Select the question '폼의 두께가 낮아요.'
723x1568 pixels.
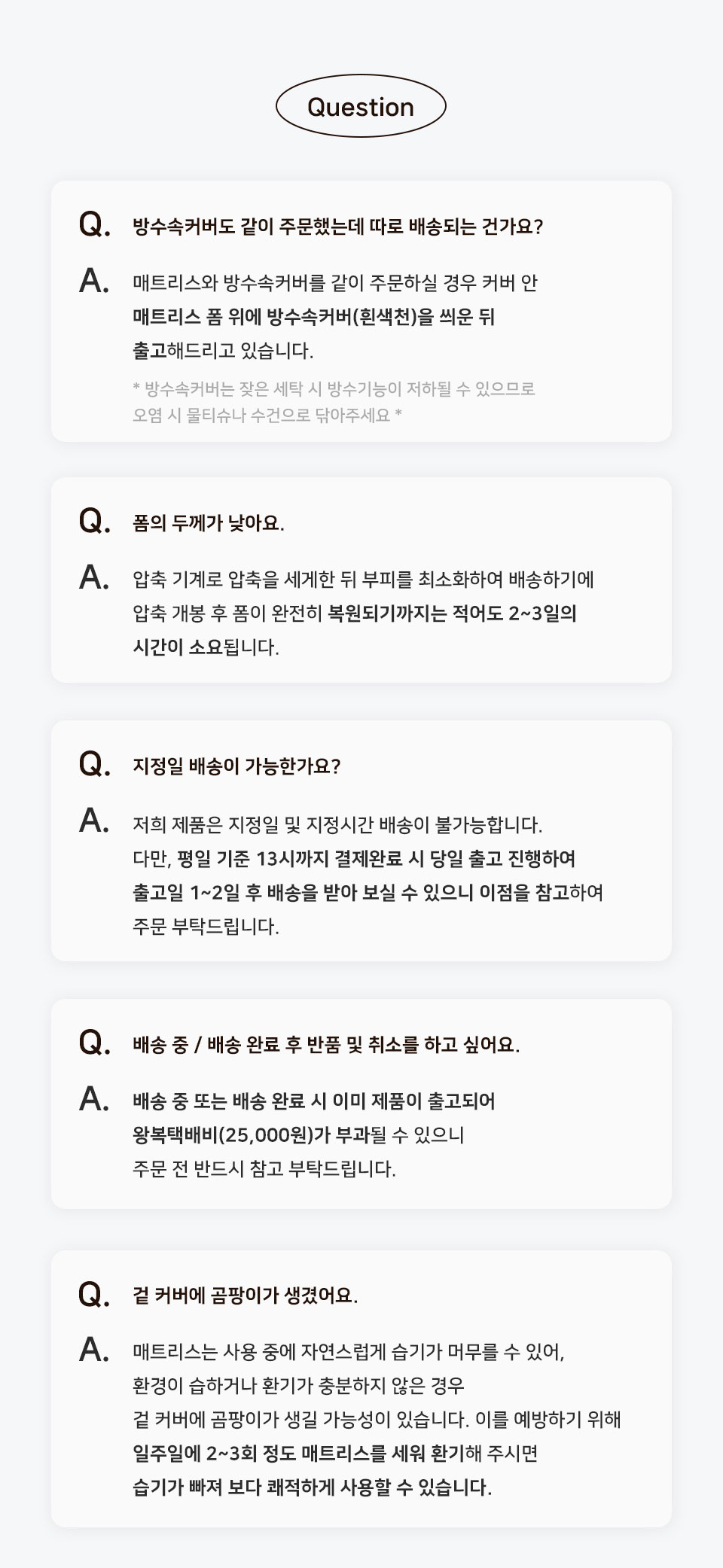[x=209, y=523]
